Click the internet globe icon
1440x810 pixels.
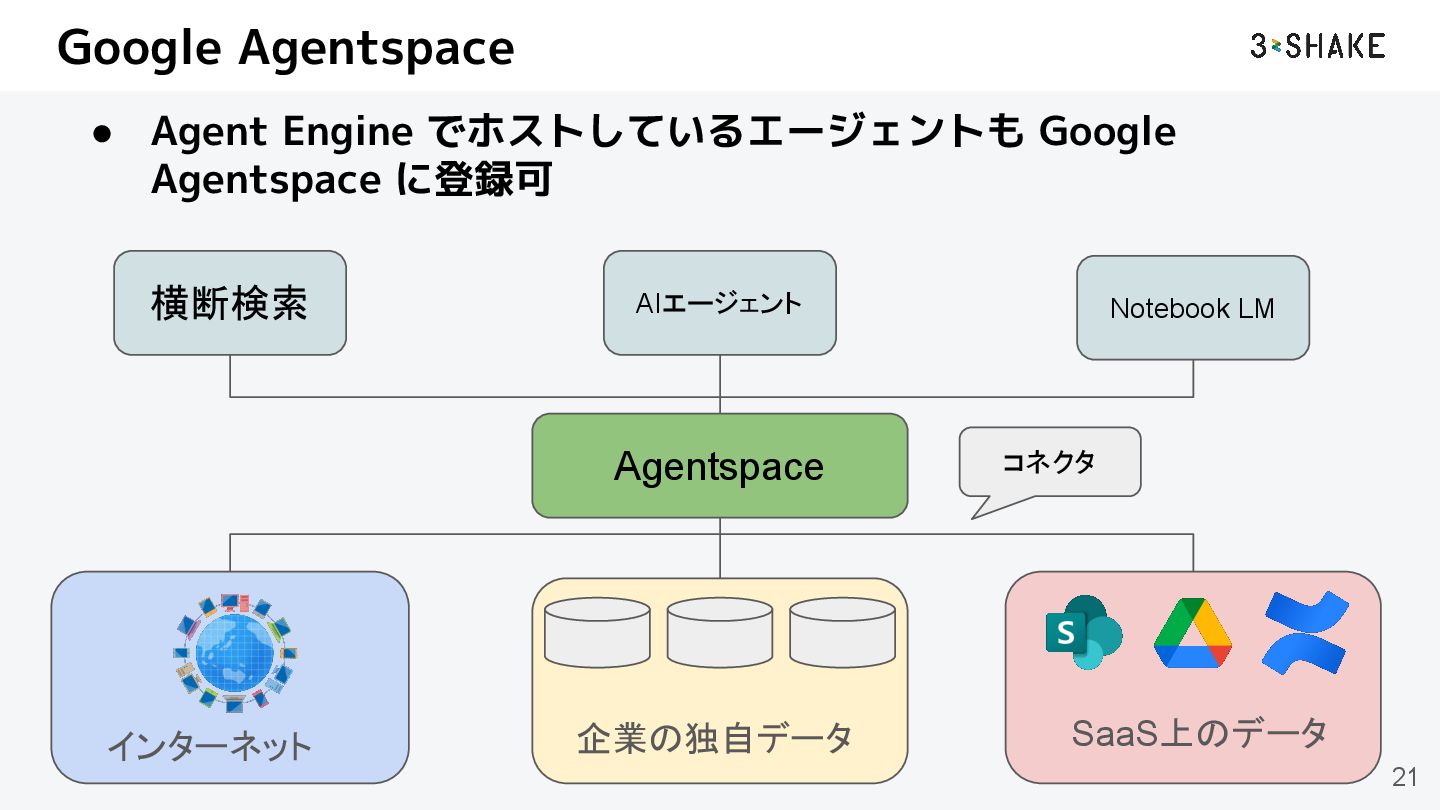click(235, 652)
